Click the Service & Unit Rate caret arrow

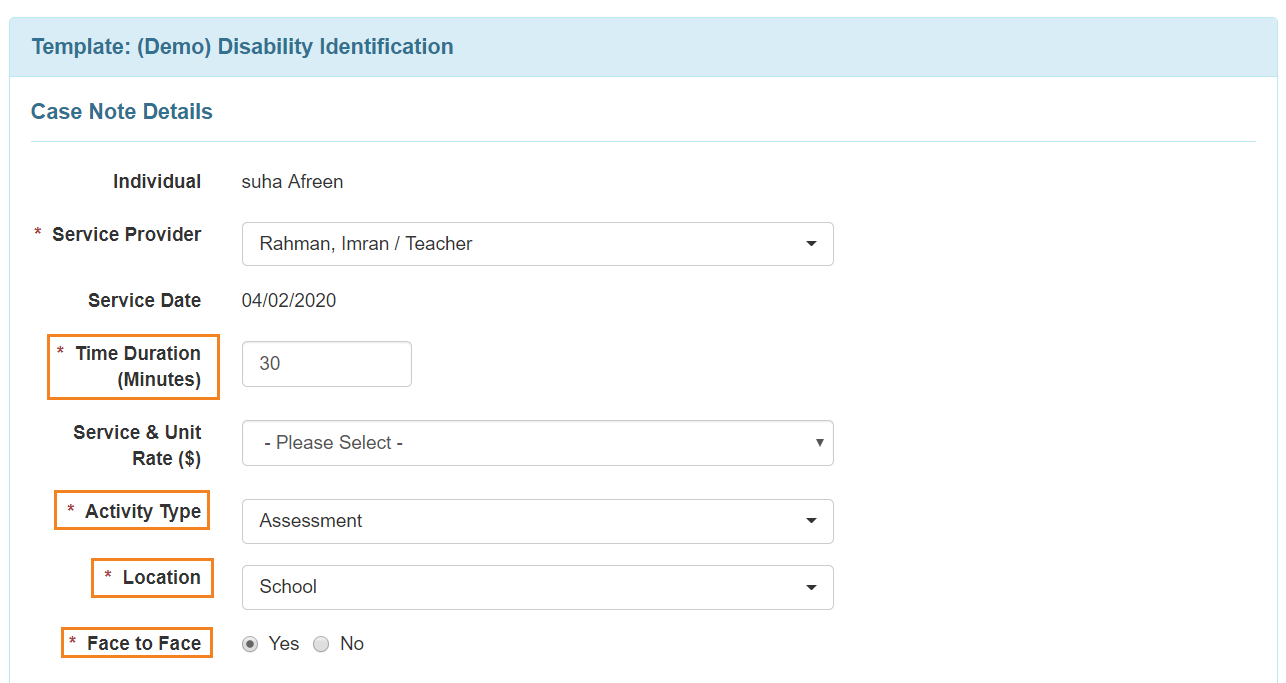pyautogui.click(x=819, y=442)
